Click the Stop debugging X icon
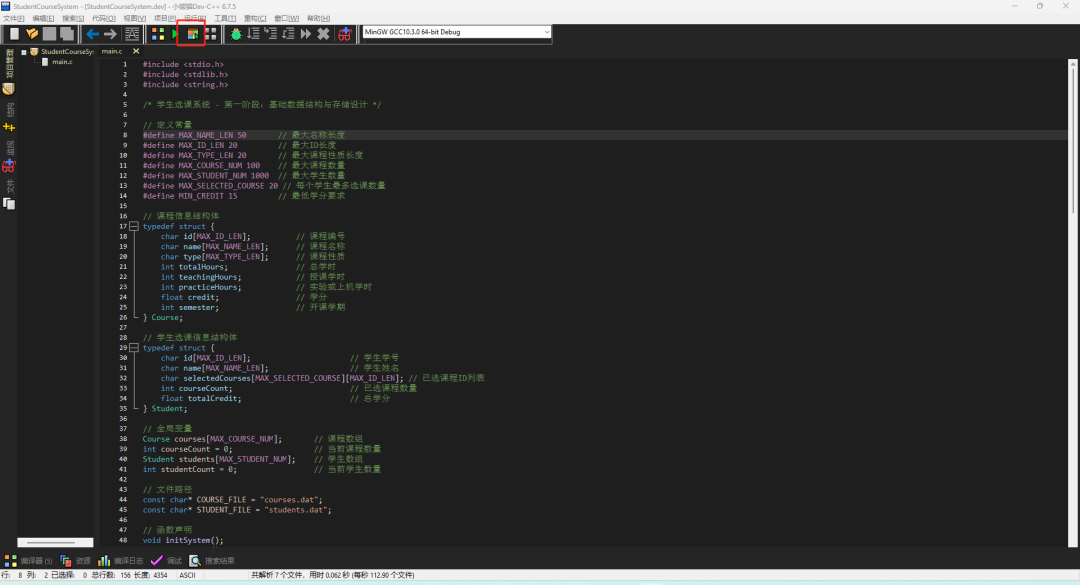Viewport: 1080px width, 585px height. click(323, 34)
